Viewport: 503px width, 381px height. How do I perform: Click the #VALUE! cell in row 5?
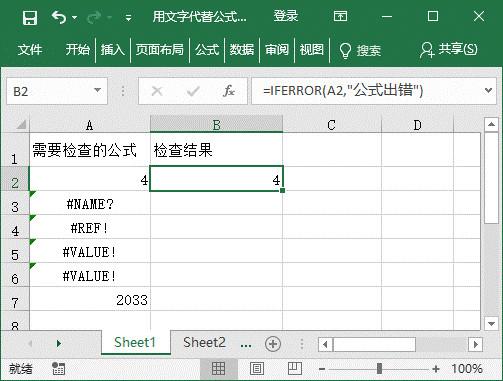coord(90,251)
